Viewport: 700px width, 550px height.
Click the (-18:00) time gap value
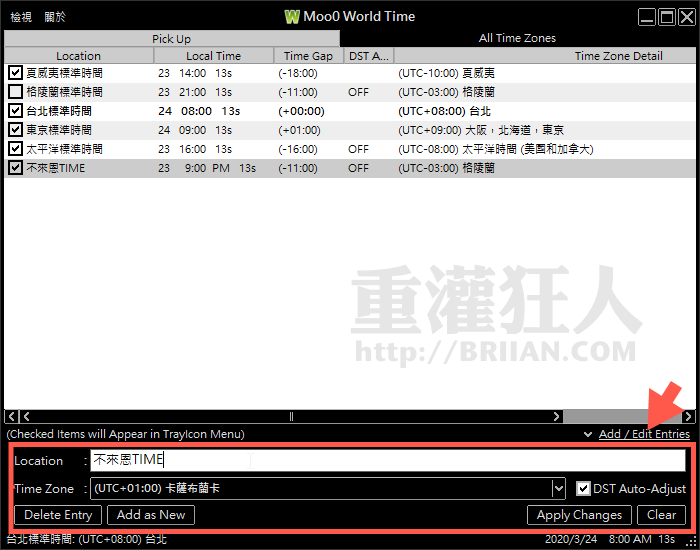(298, 73)
